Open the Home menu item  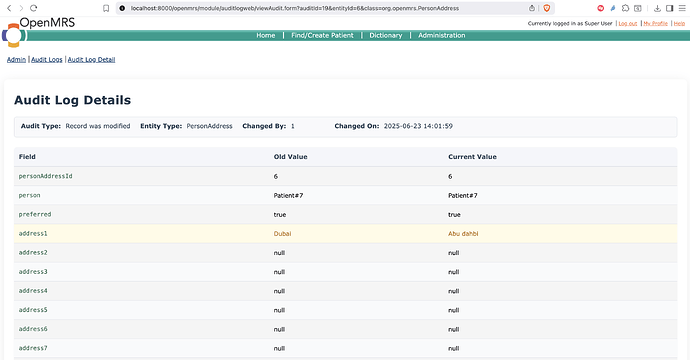click(x=266, y=35)
